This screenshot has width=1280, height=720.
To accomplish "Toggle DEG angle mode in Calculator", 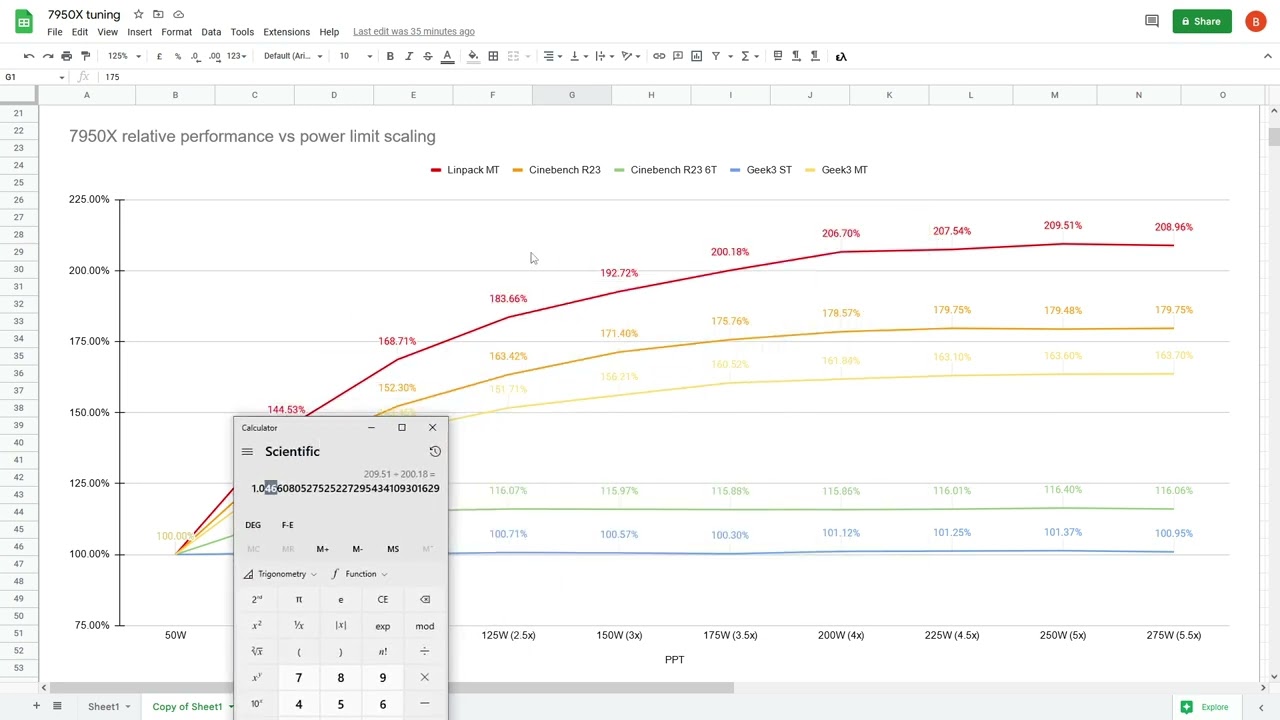I will [253, 525].
